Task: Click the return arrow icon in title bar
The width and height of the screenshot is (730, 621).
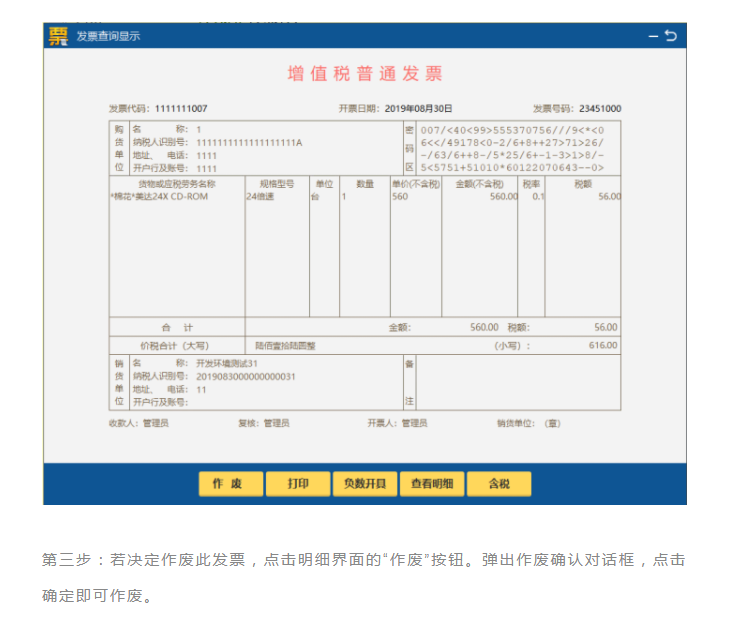Action: click(671, 36)
